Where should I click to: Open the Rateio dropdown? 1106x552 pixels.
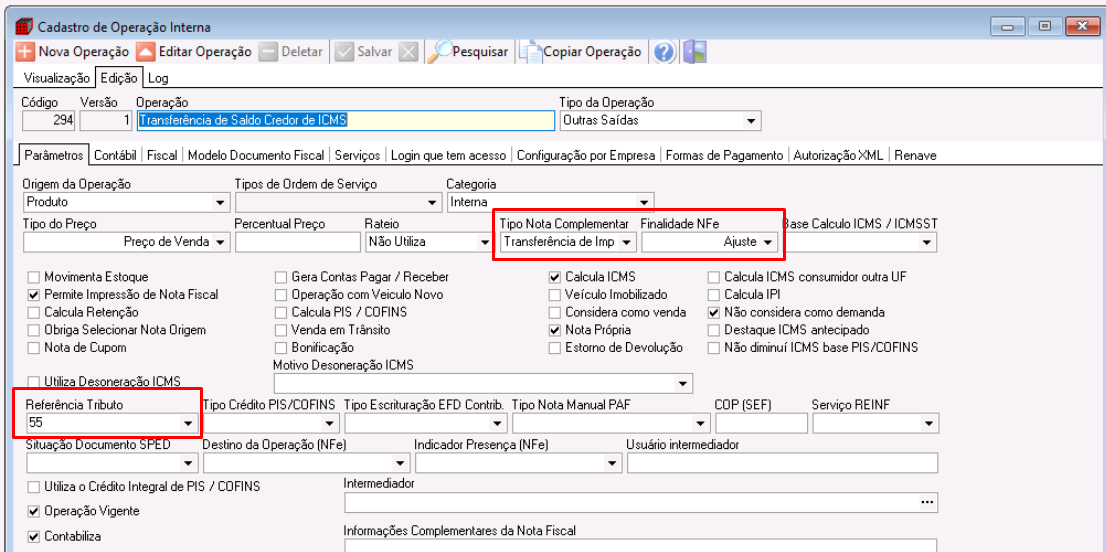(x=485, y=243)
